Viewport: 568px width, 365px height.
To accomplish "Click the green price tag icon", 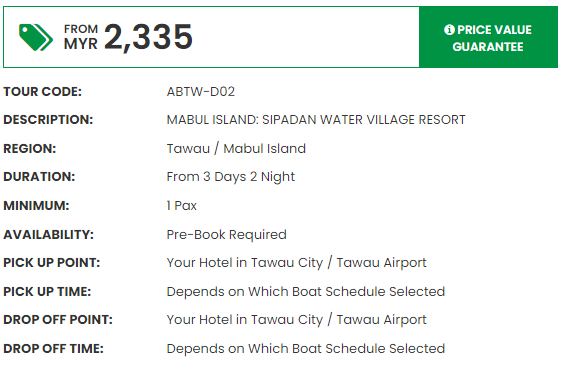I will point(36,37).
